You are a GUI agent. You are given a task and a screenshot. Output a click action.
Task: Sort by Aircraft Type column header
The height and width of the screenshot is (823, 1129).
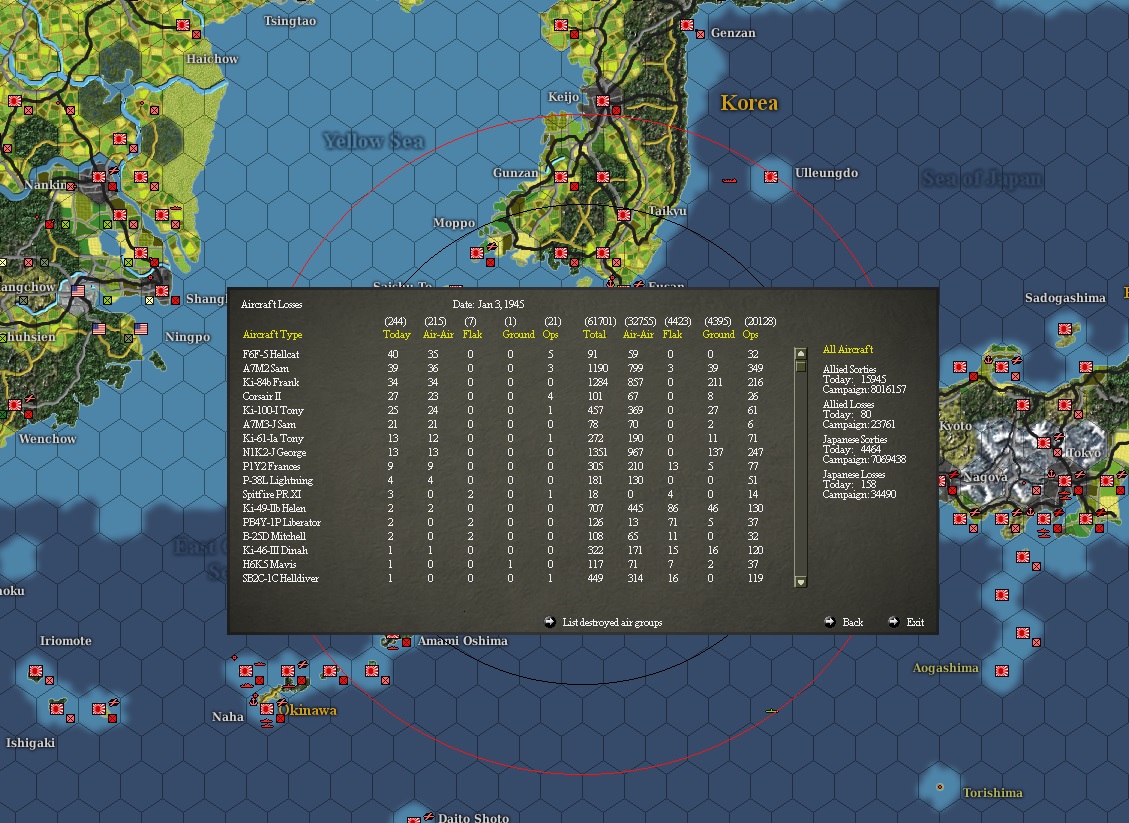coord(272,334)
